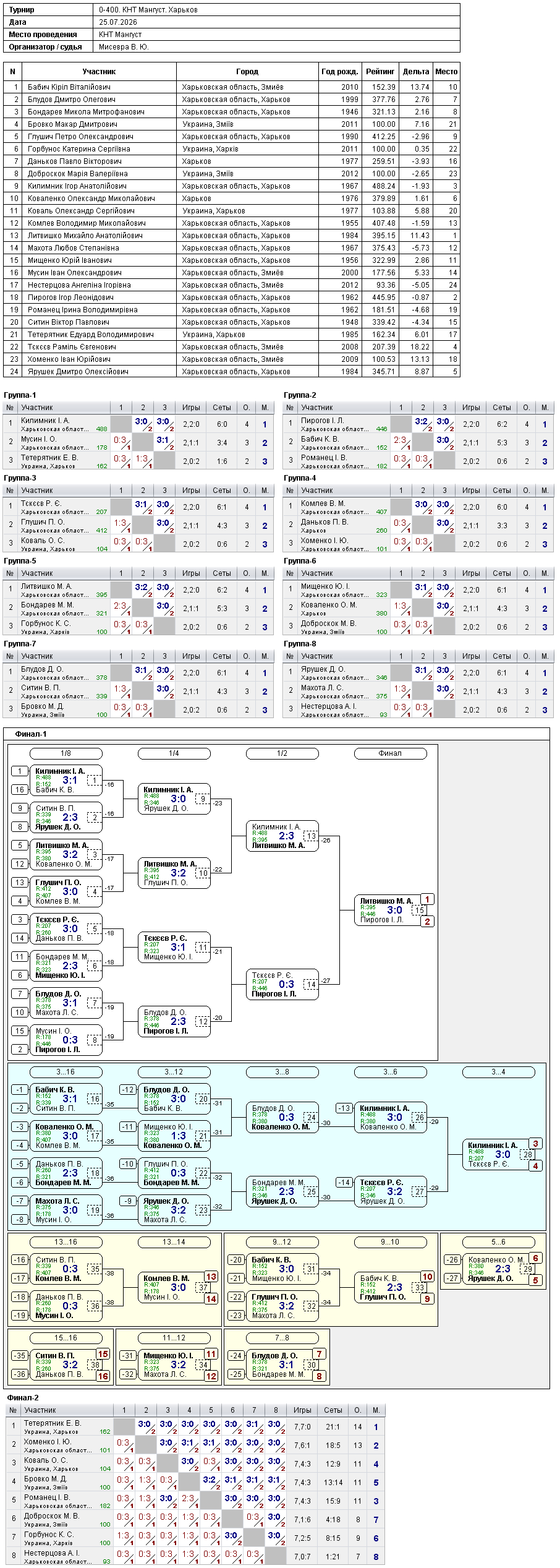Click place badge 2 next to Пирогов І. Л.

point(427,922)
